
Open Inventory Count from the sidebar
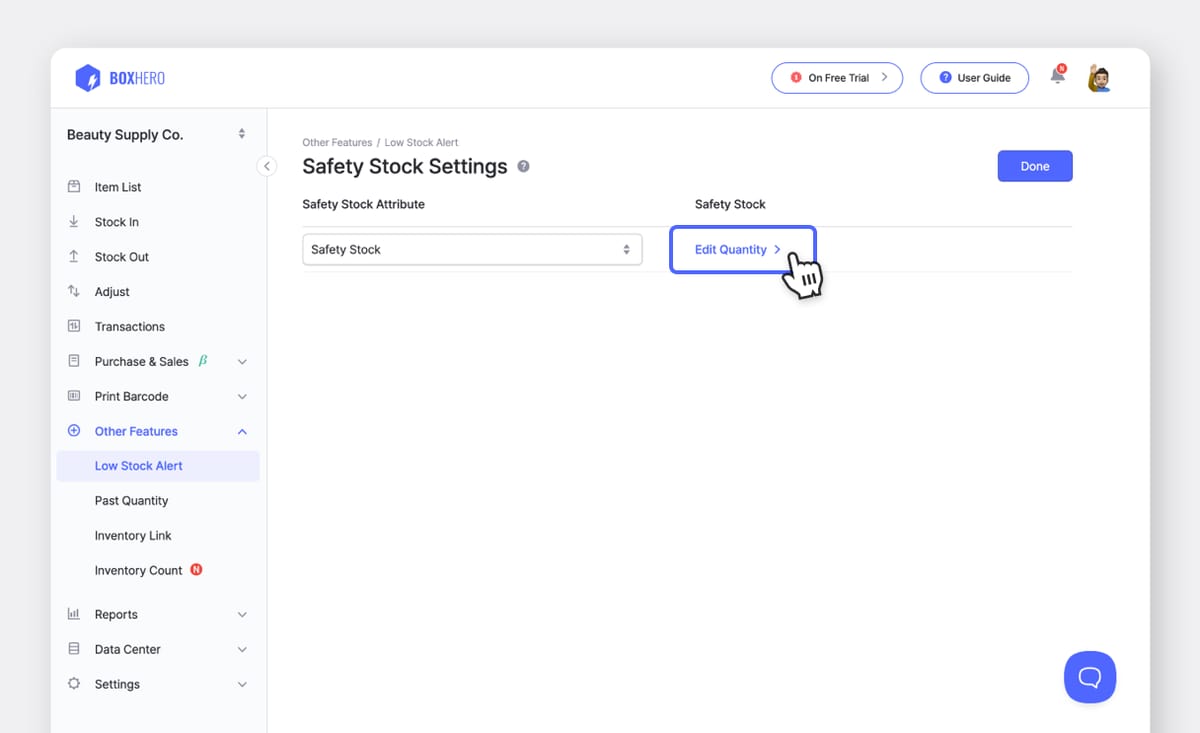click(x=137, y=570)
